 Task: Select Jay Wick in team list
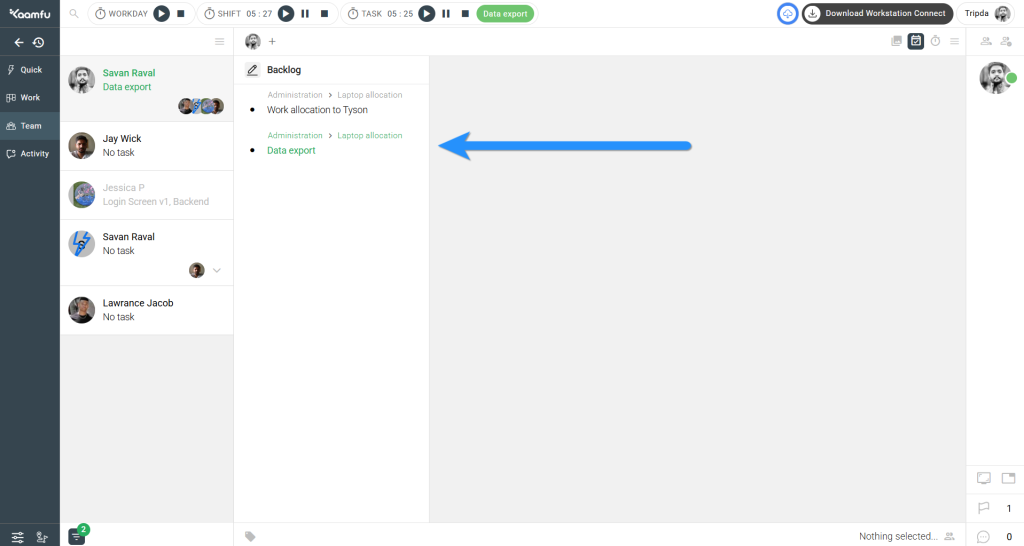click(x=146, y=146)
